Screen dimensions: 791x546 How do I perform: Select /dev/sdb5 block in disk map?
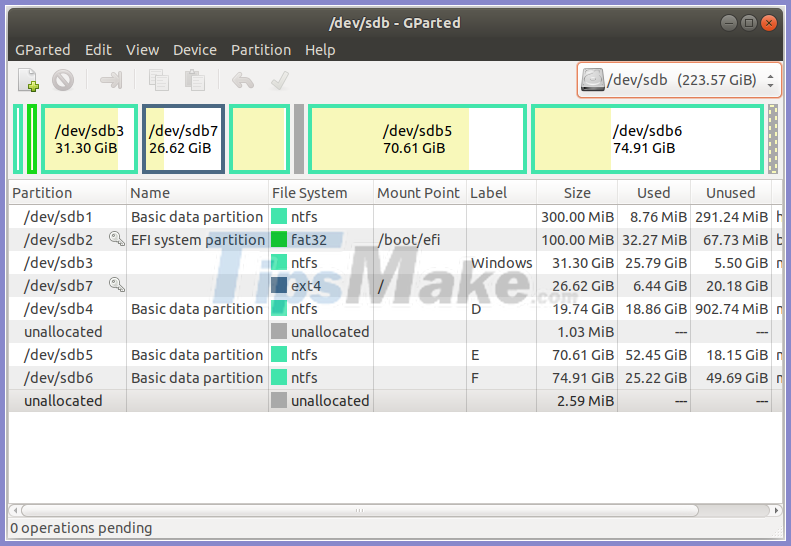click(x=417, y=139)
